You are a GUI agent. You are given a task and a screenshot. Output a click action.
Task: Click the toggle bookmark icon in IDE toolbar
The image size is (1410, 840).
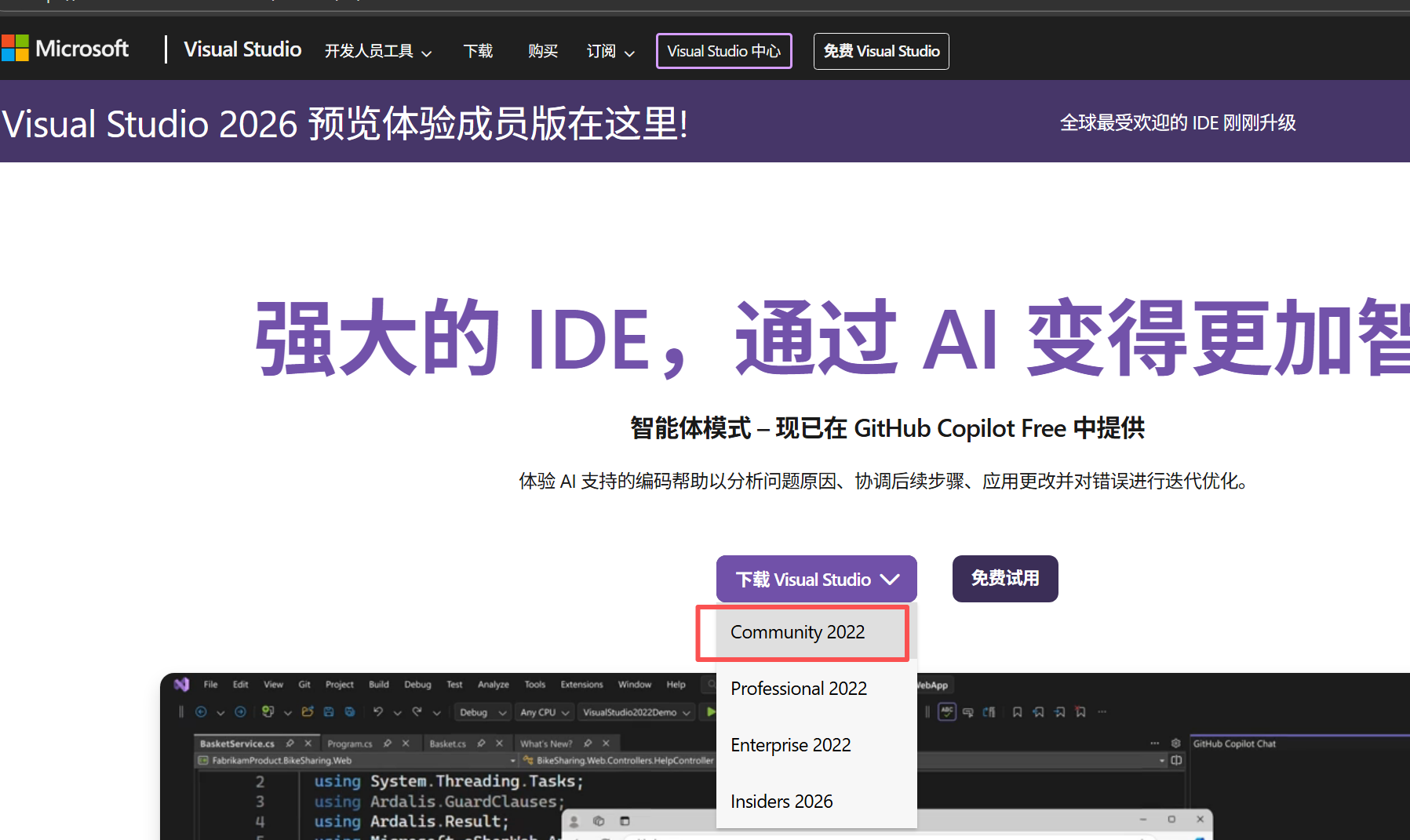pyautogui.click(x=1017, y=712)
